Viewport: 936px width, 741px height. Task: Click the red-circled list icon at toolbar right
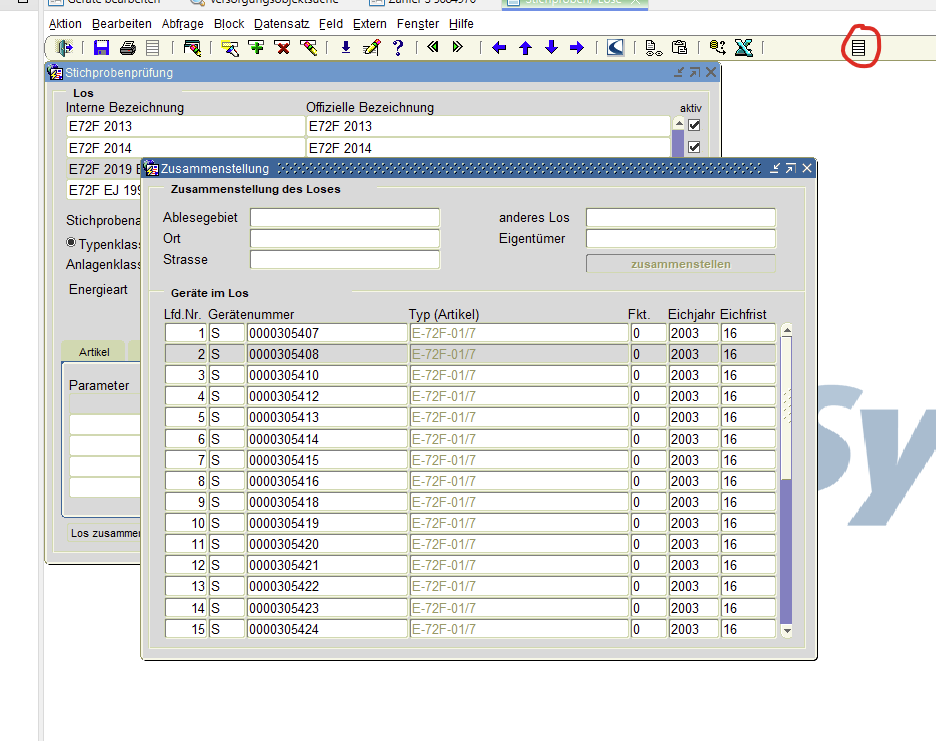(858, 47)
